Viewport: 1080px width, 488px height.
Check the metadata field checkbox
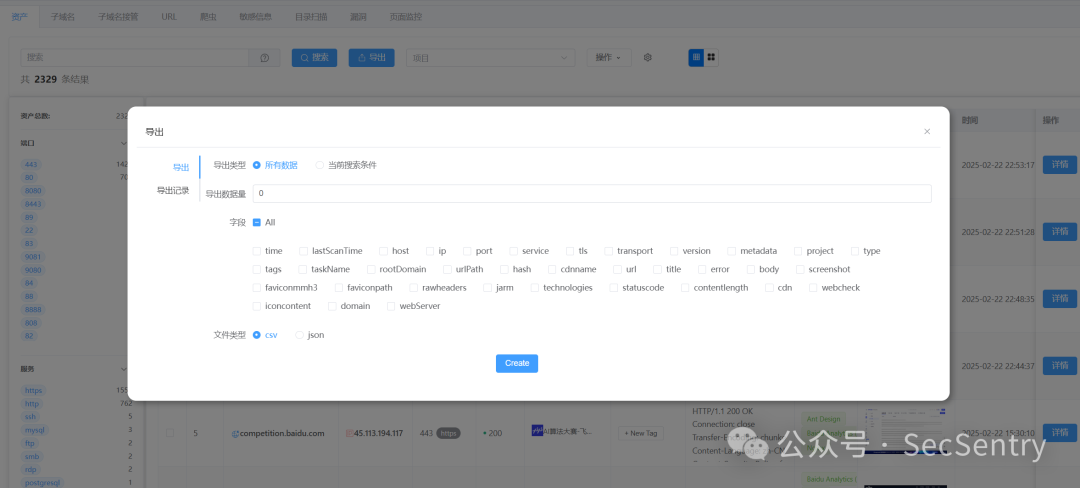[x=732, y=251]
